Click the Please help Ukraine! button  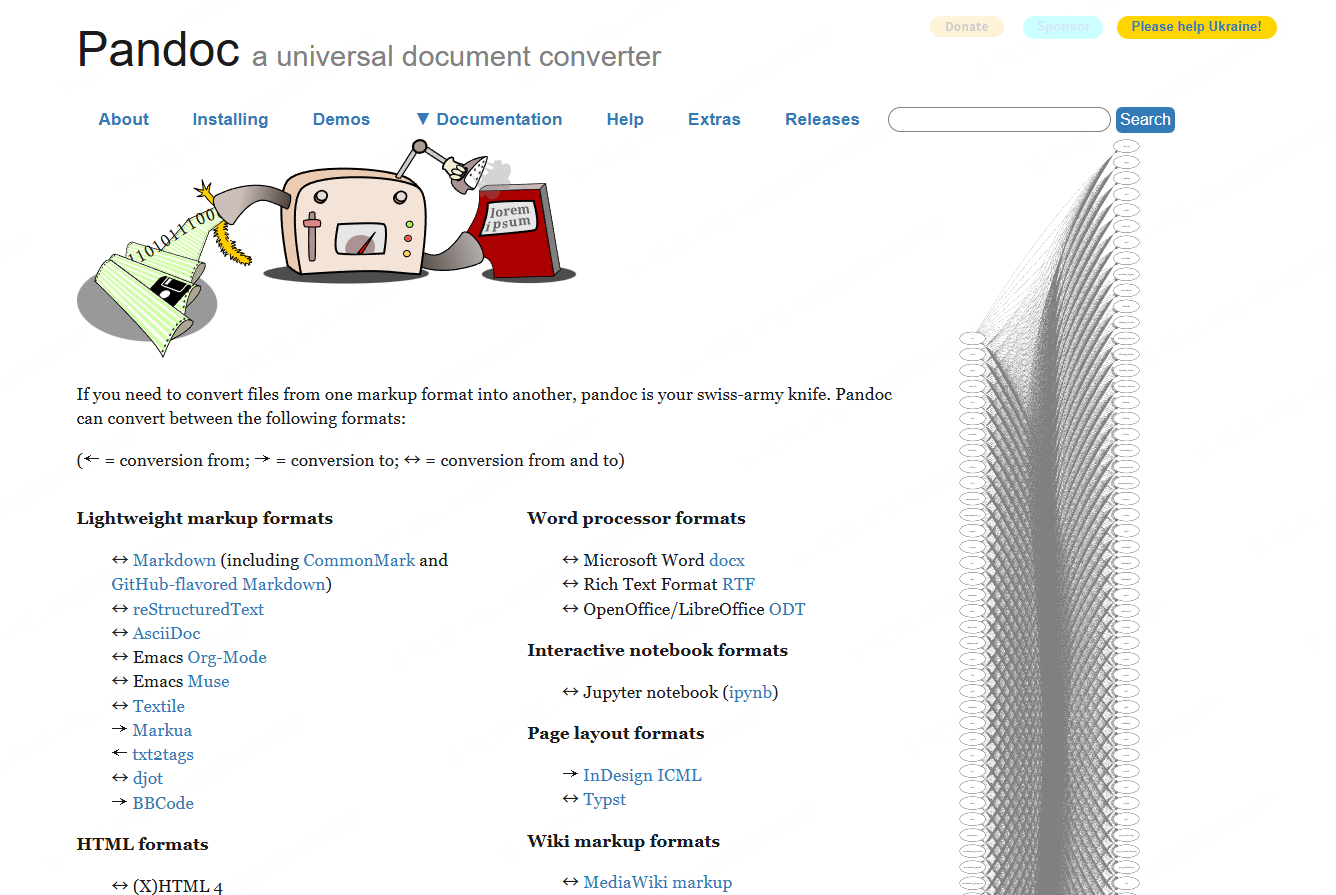1196,27
